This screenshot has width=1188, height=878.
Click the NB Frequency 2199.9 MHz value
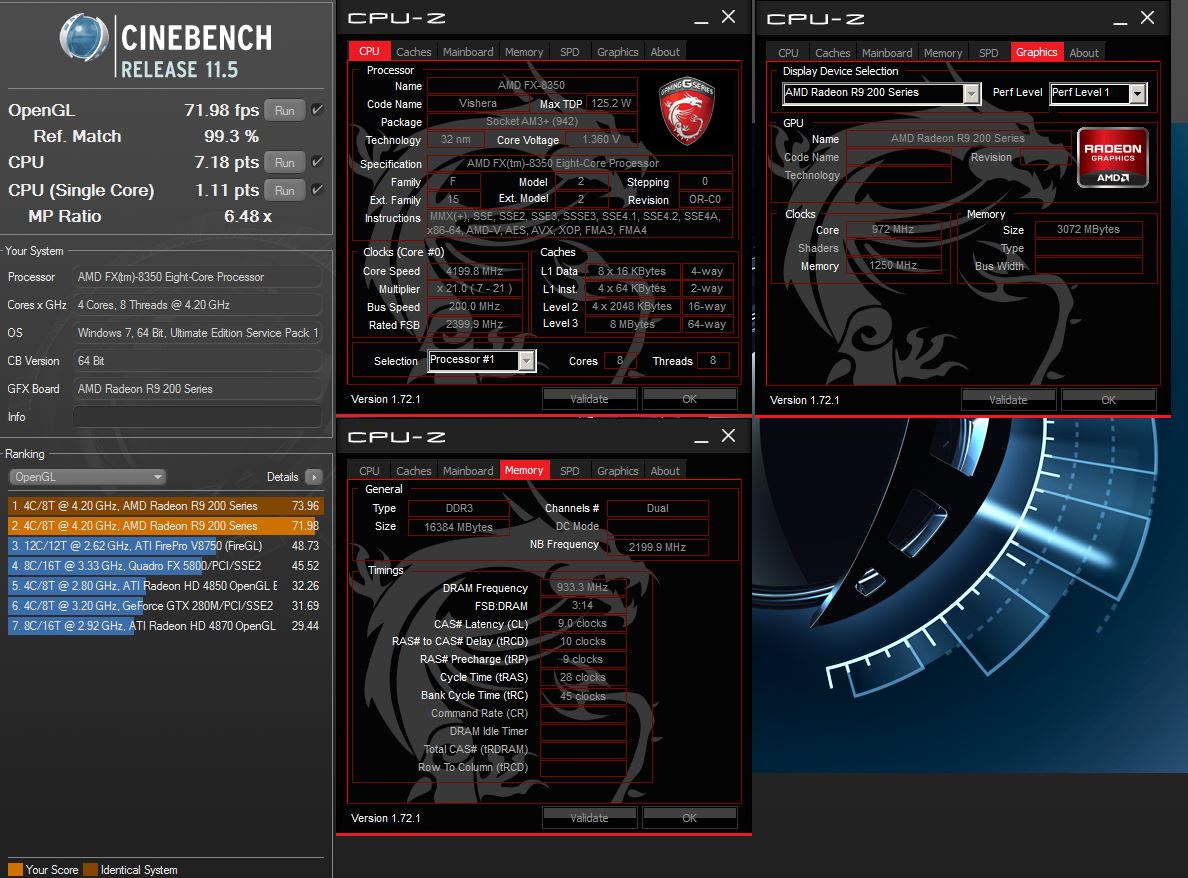658,547
